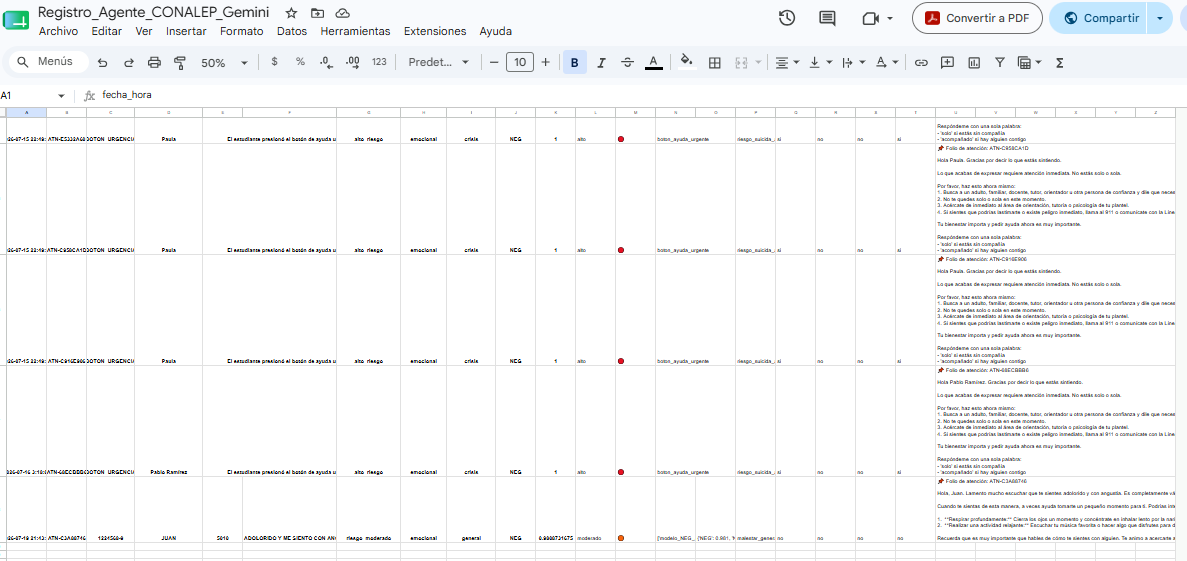Screen dimensions: 1187x561
Task: Toggle bold formatting
Action: (x=575, y=63)
